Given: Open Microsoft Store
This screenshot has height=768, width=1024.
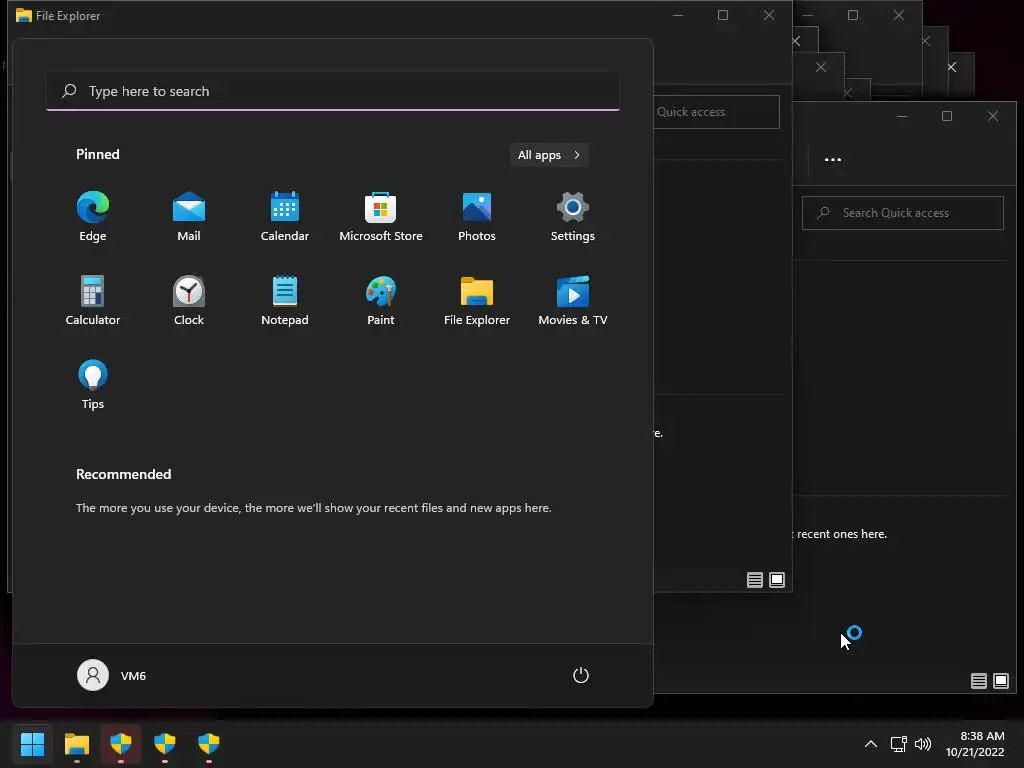Looking at the screenshot, I should coord(381,217).
